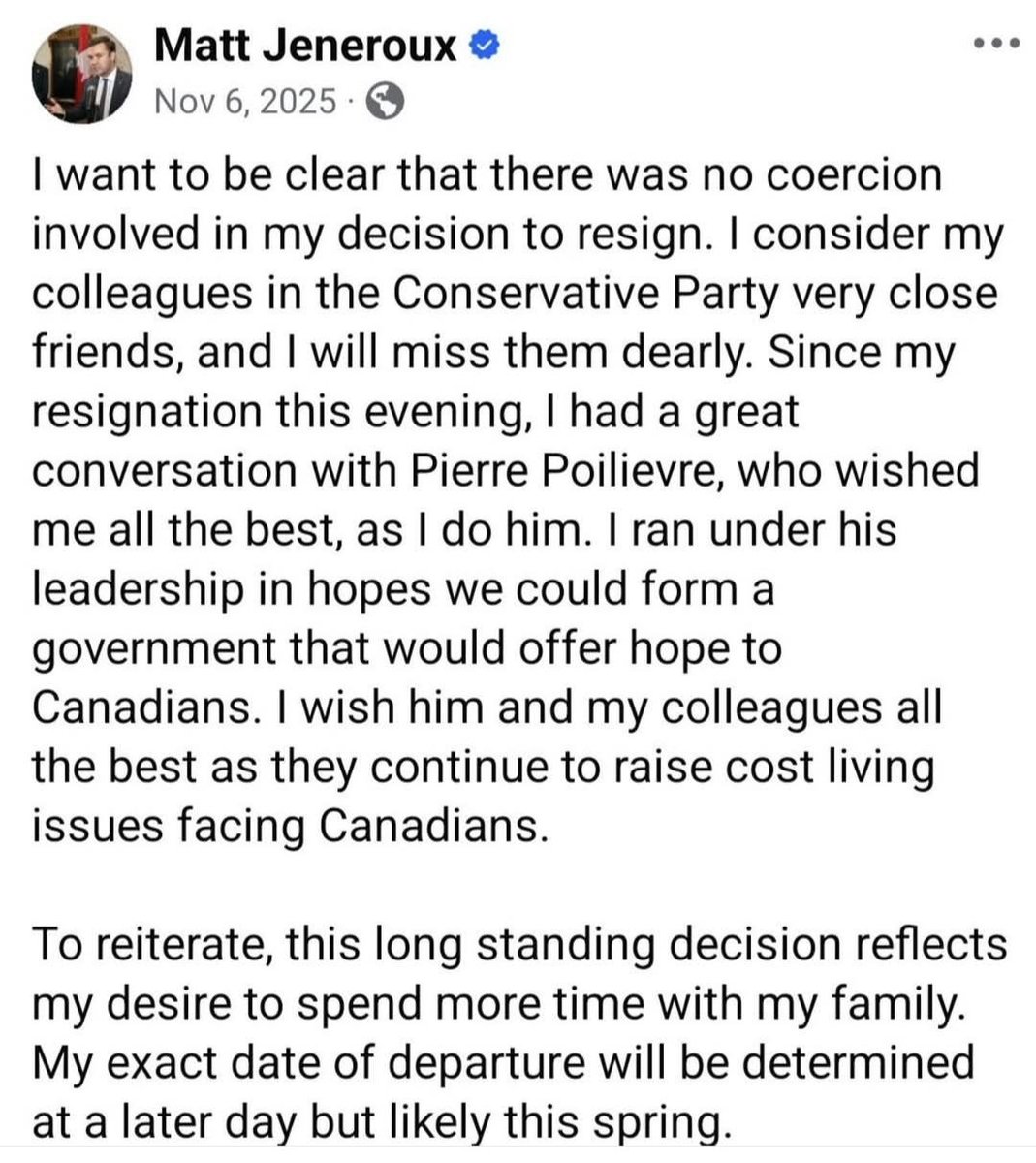1036x1163 pixels.
Task: Click the line "the best as they continue to raise"
Action: click(x=484, y=767)
